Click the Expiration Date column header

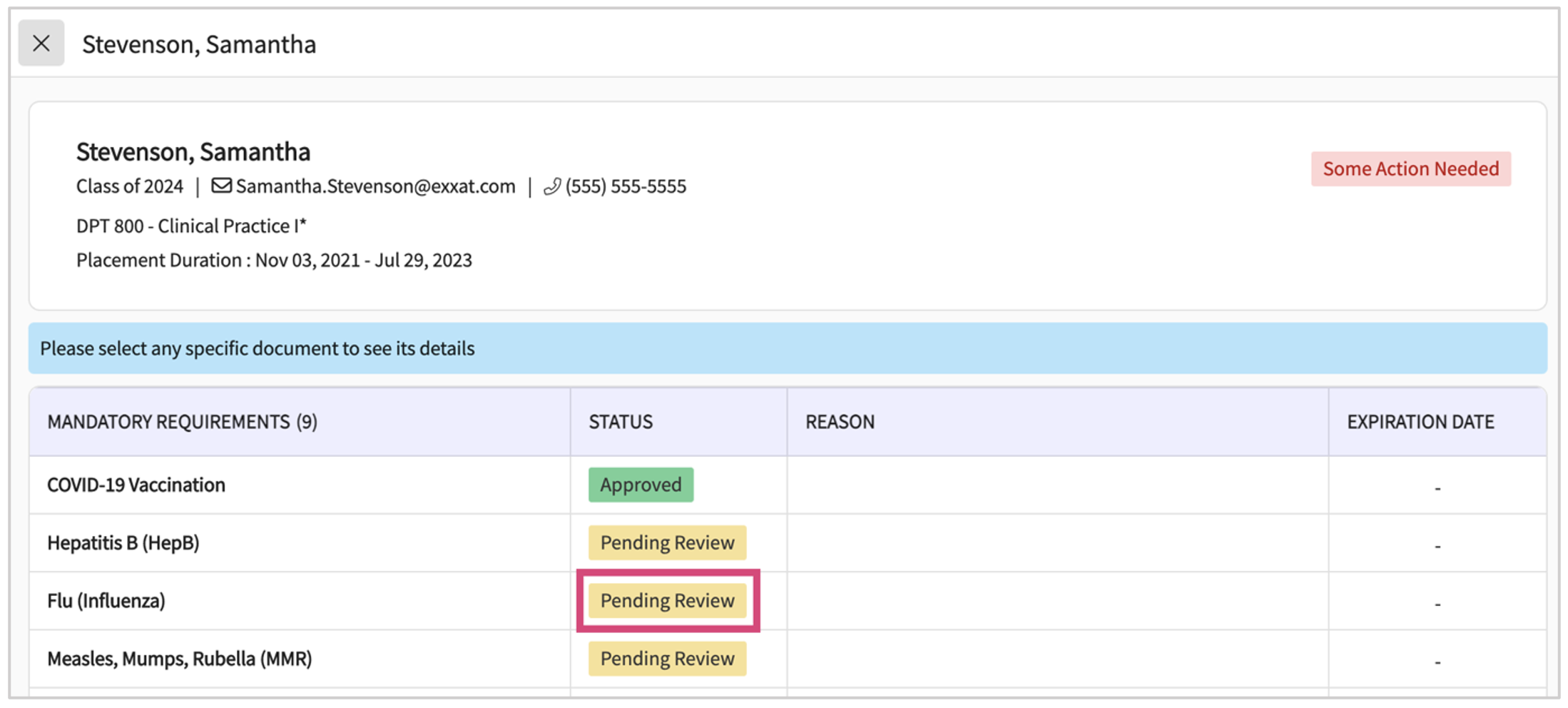point(1420,423)
